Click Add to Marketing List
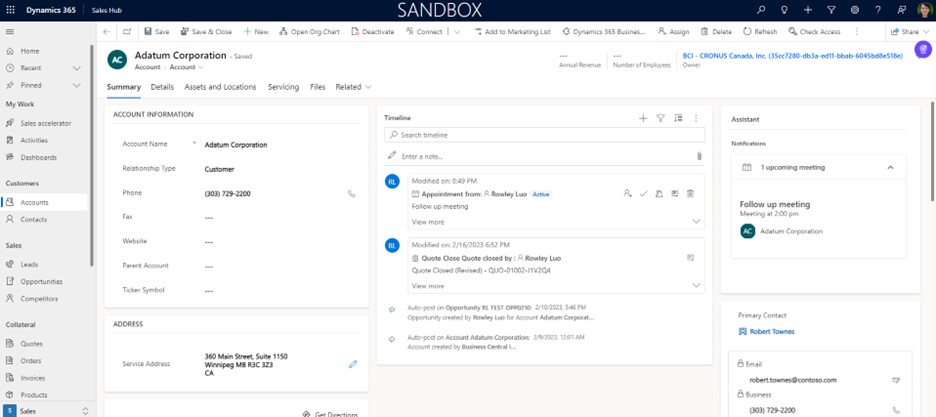936x417 pixels. [512, 32]
